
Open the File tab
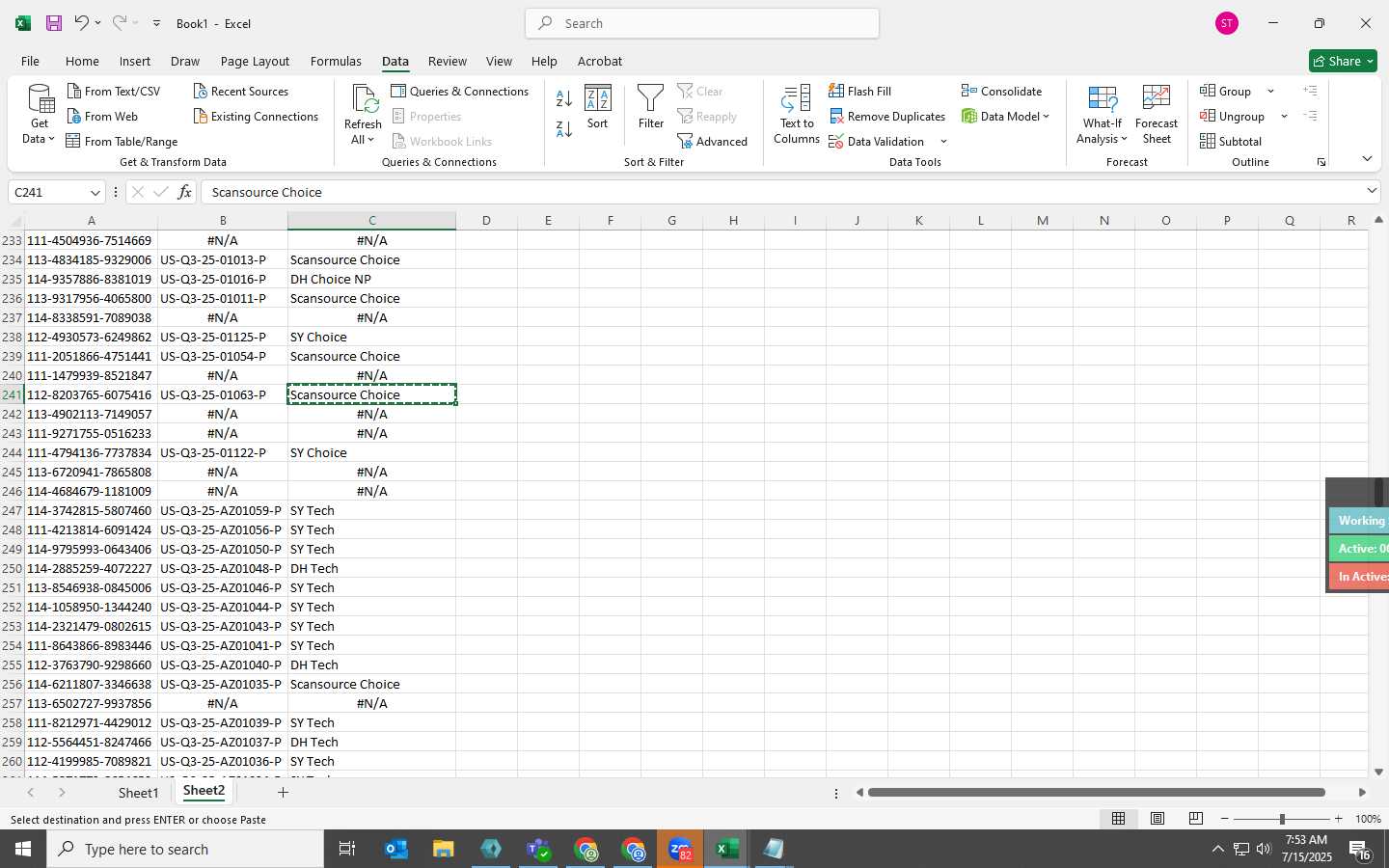click(x=30, y=61)
